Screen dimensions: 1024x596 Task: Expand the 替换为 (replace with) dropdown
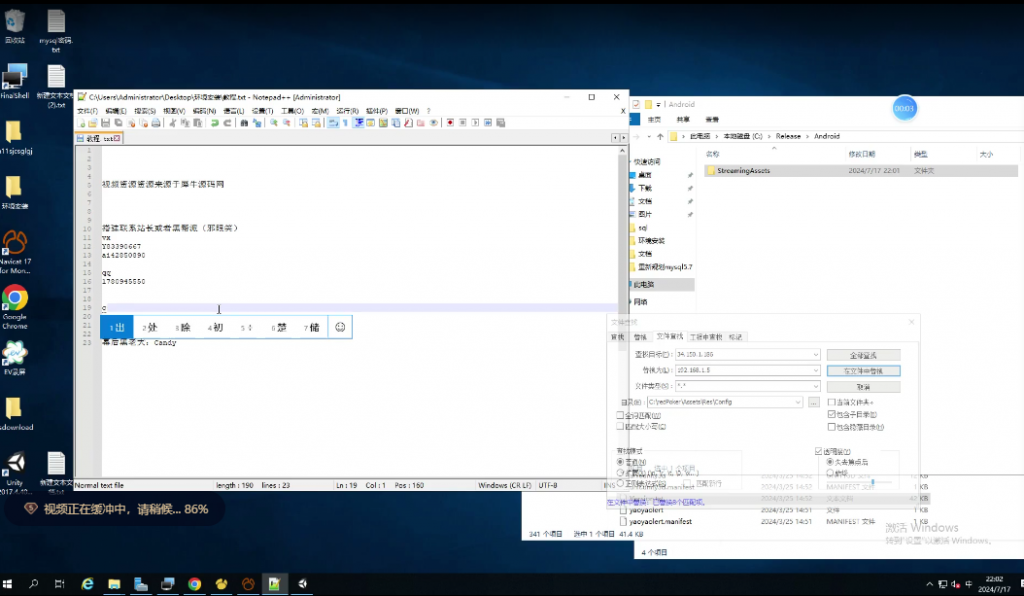pyautogui.click(x=816, y=370)
